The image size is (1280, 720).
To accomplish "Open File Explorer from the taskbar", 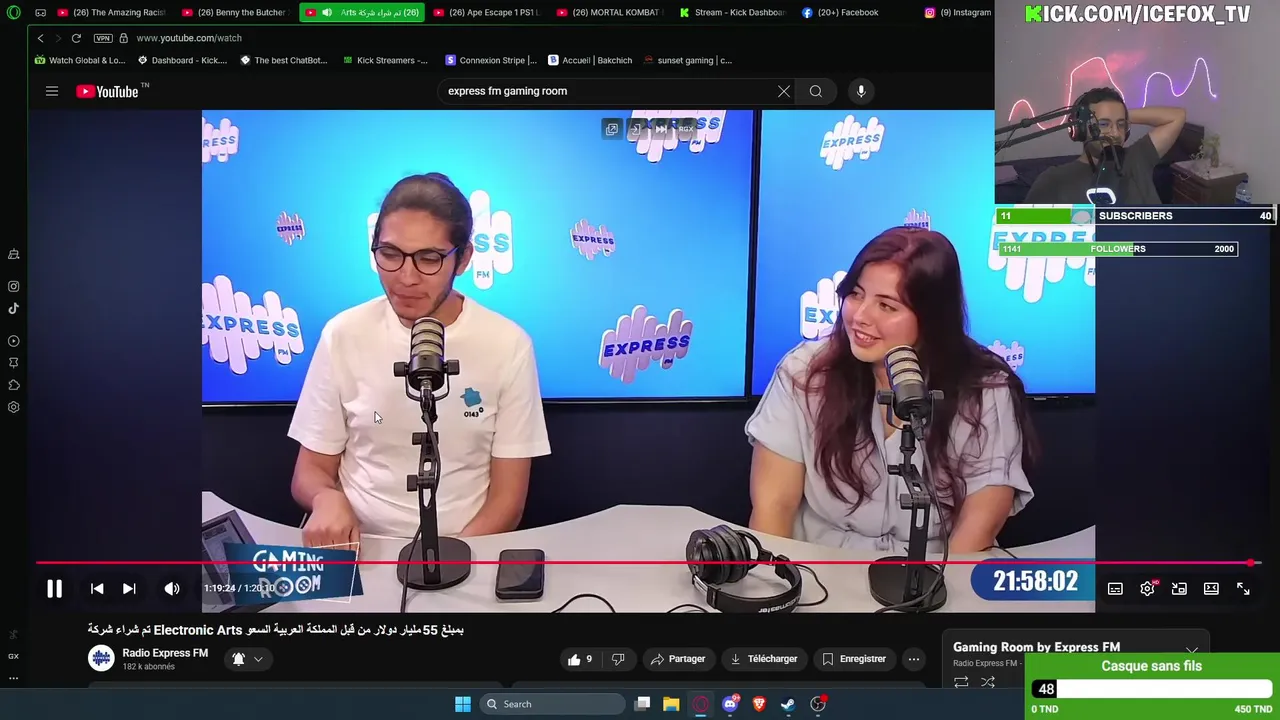I will point(671,704).
